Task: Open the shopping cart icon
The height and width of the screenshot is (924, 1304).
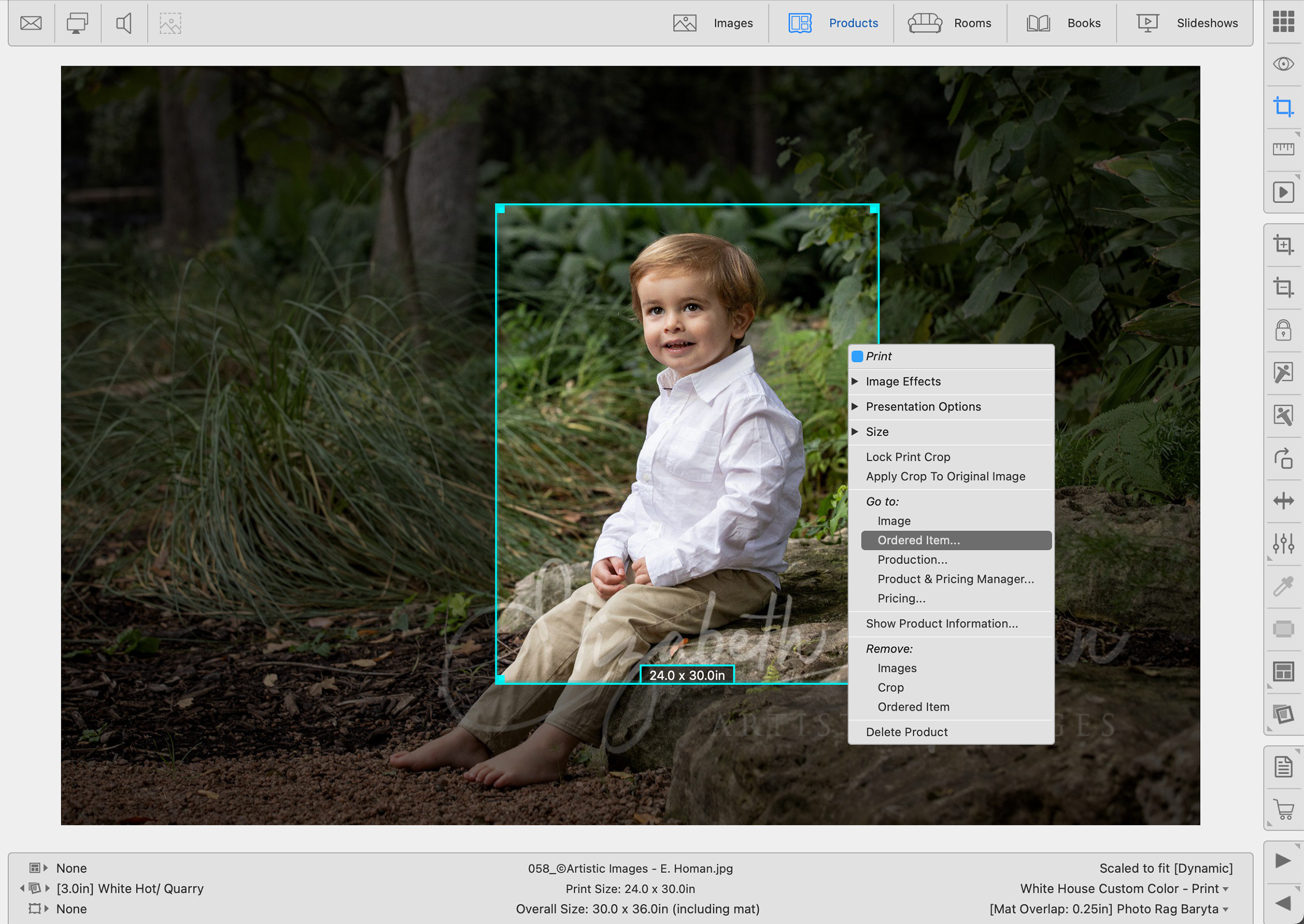Action: coord(1283,809)
